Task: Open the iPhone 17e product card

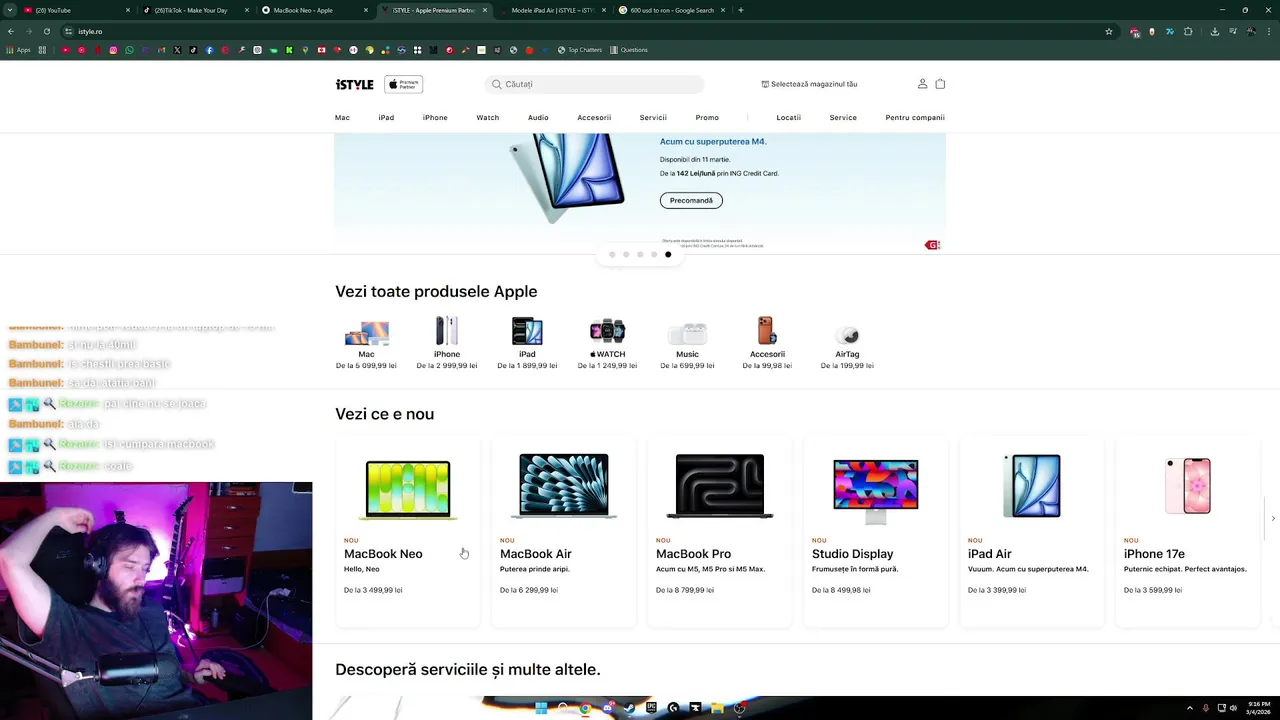Action: click(x=1188, y=532)
